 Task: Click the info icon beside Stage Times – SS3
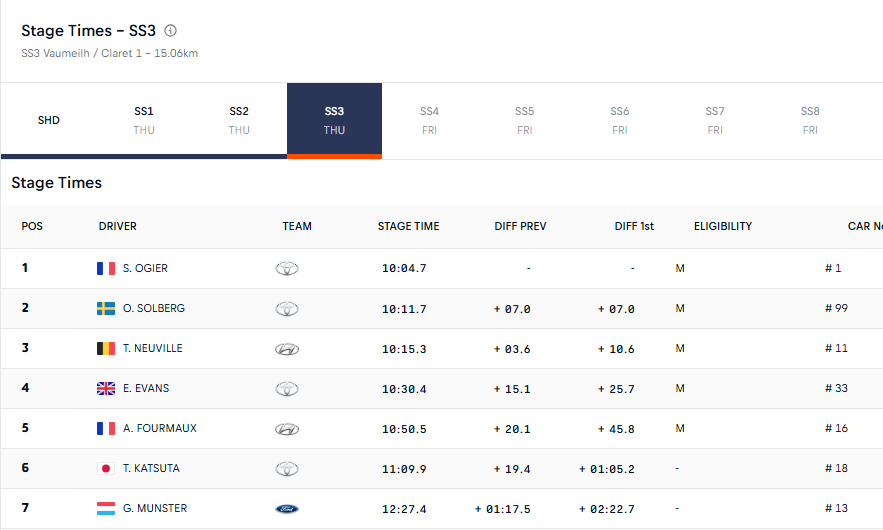[x=171, y=31]
